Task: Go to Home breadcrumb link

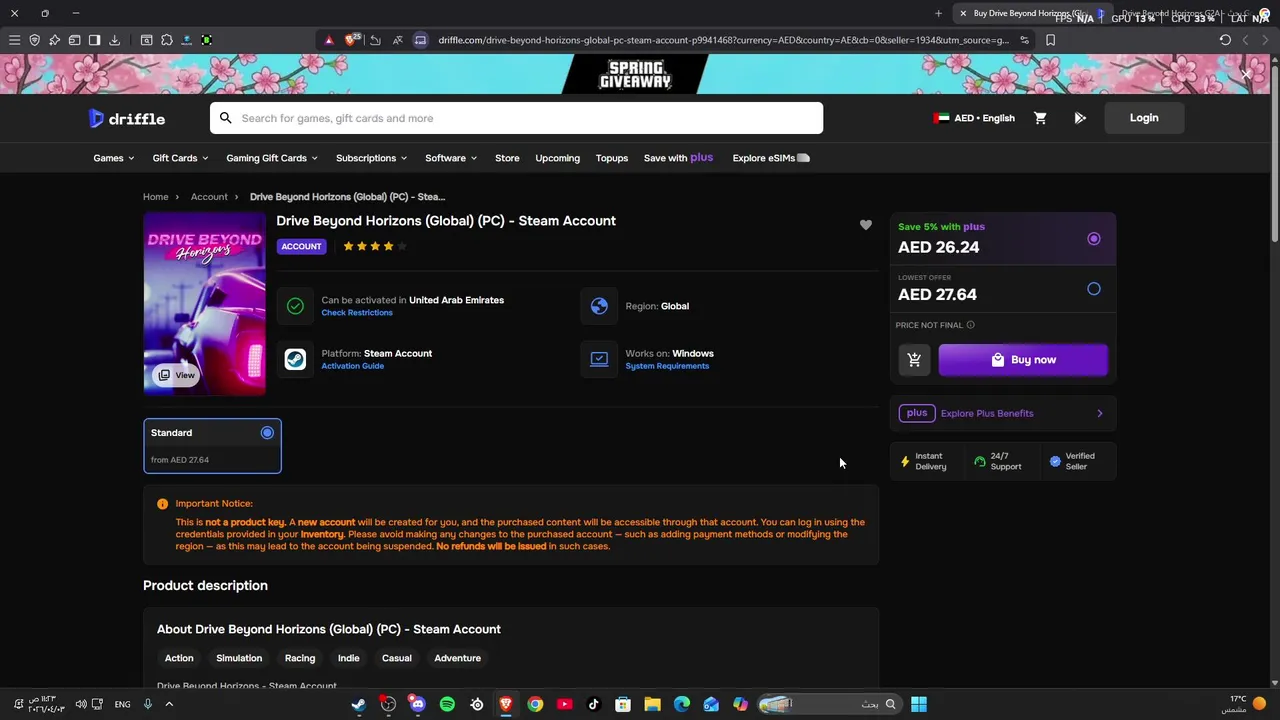Action: (155, 197)
